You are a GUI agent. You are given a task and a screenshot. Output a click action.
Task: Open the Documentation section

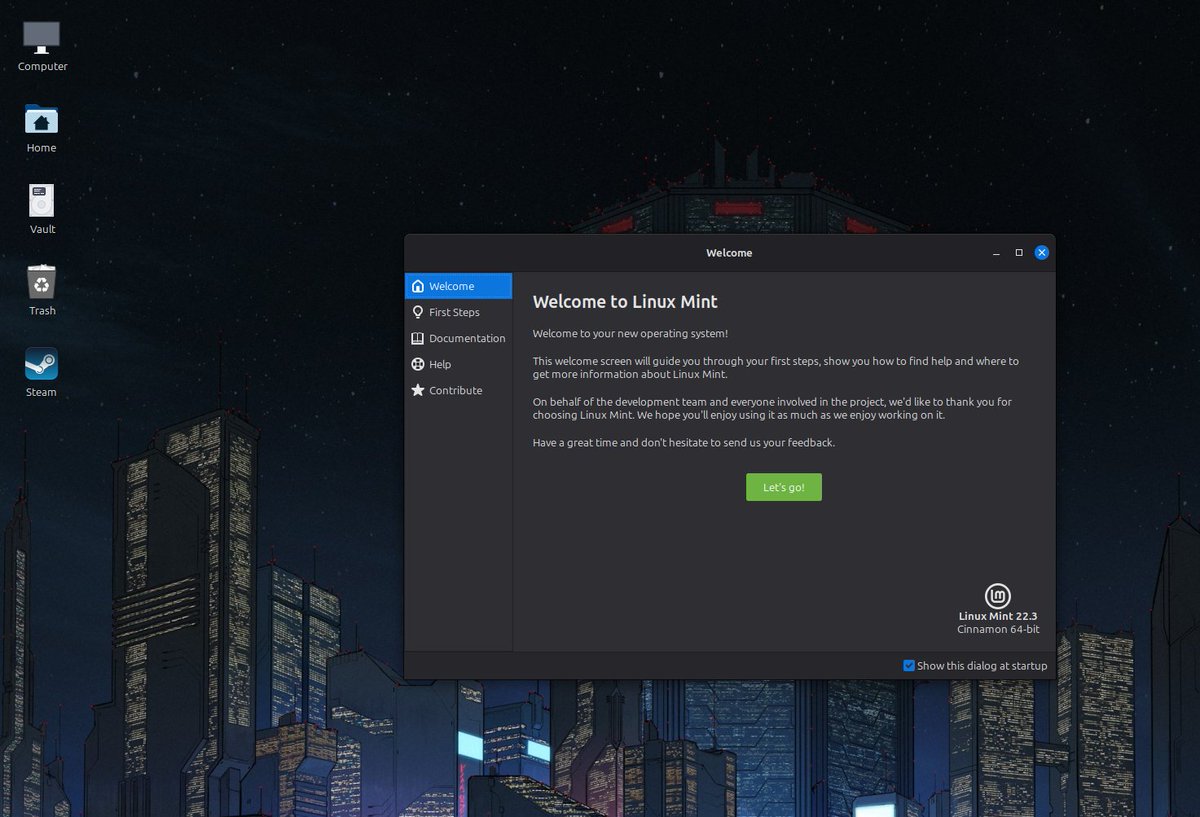(458, 338)
